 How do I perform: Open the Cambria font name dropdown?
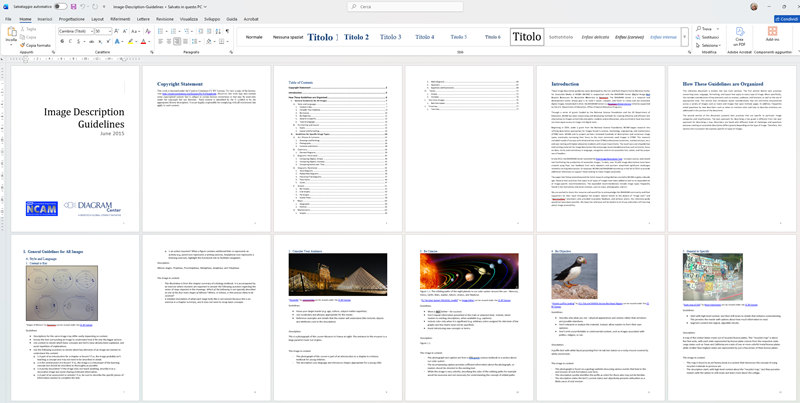pos(76,31)
